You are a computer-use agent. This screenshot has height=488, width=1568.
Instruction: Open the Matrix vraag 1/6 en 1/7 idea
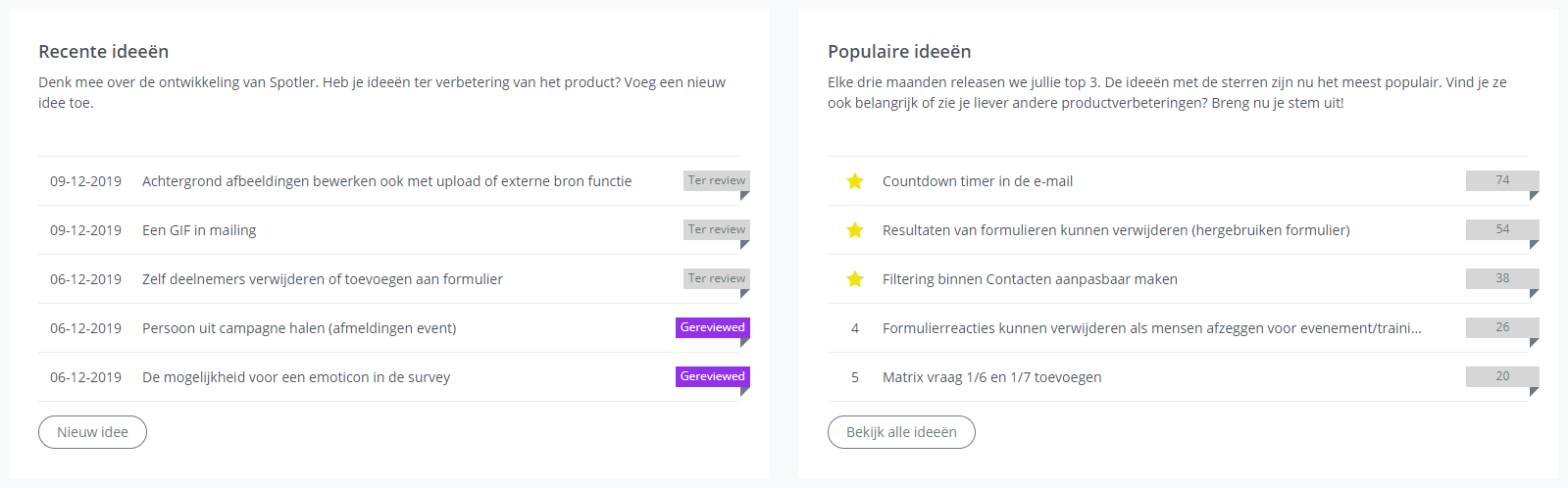[991, 377]
